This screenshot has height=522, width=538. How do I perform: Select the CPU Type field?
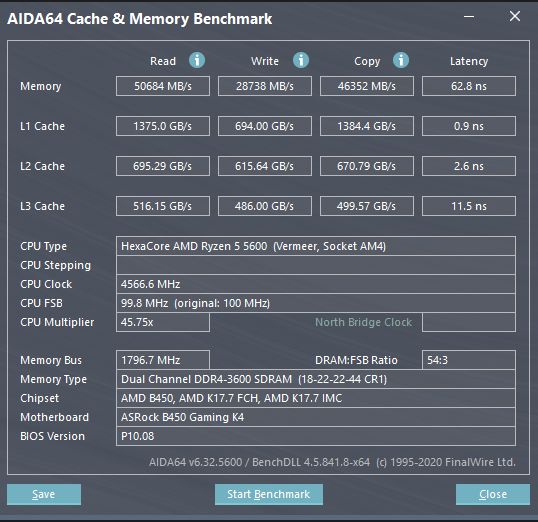(316, 246)
